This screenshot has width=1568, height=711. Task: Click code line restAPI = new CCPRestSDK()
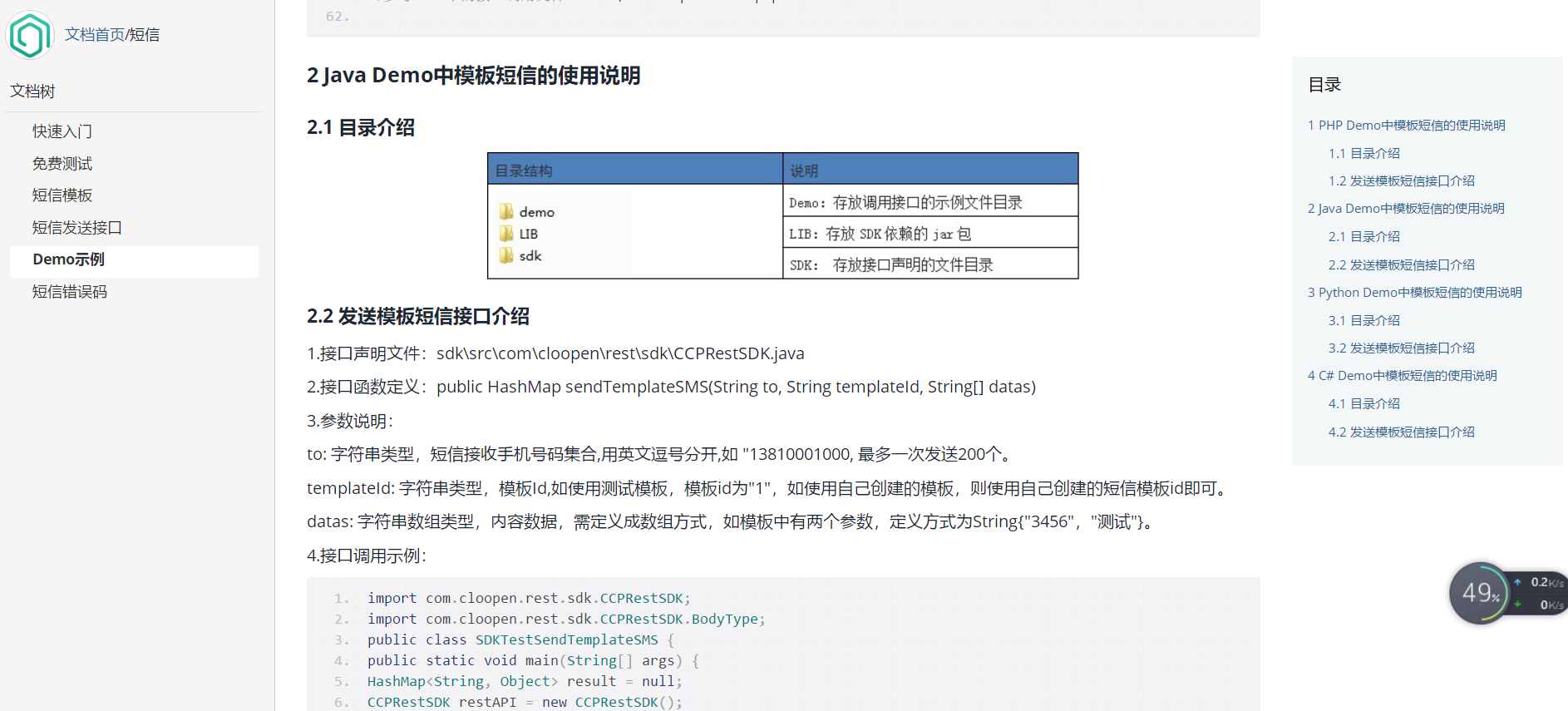pyautogui.click(x=525, y=703)
